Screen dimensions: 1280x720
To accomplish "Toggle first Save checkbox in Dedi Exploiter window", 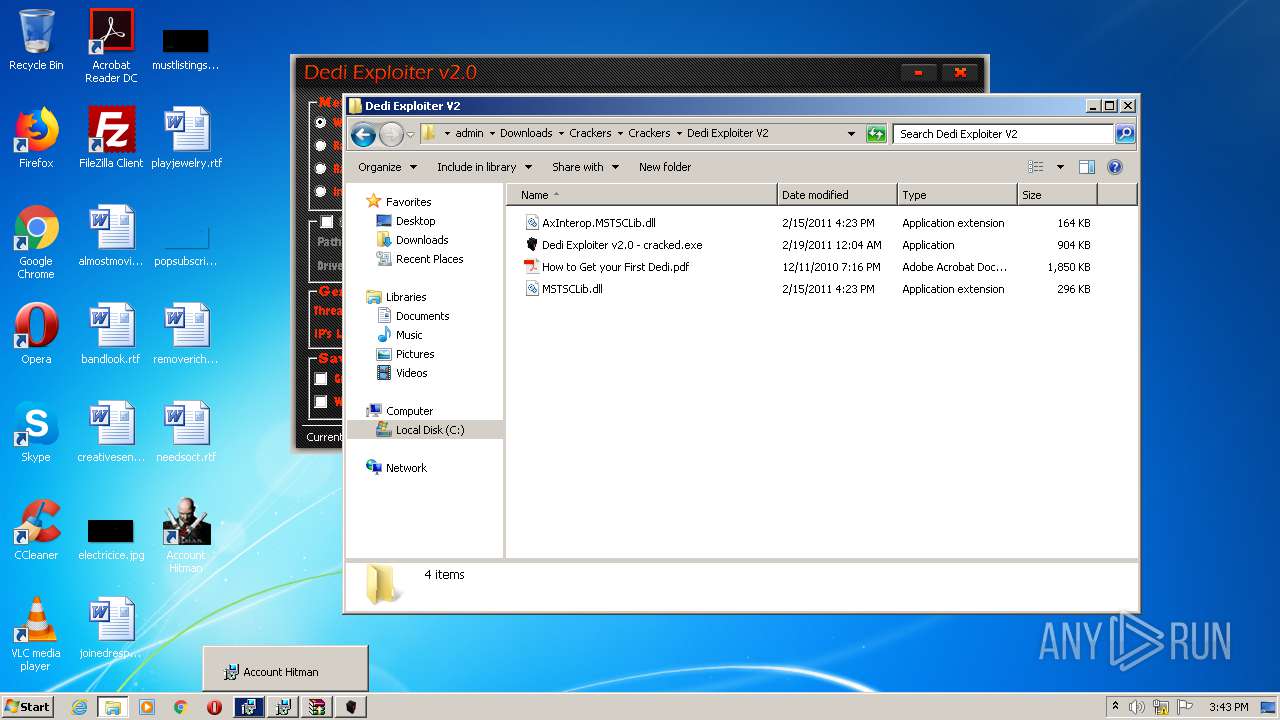I will (321, 379).
